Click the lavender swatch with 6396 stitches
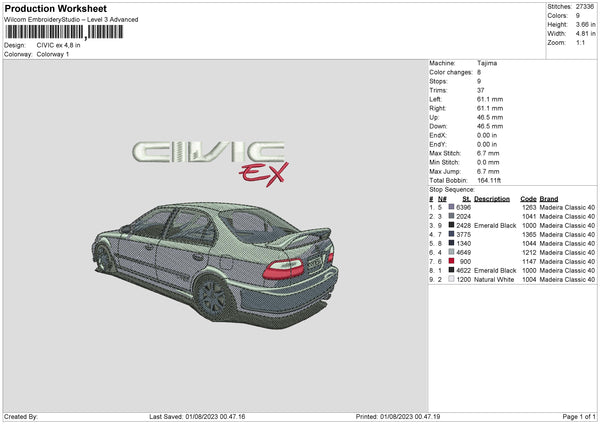The height and width of the screenshot is (424, 600). (x=452, y=207)
